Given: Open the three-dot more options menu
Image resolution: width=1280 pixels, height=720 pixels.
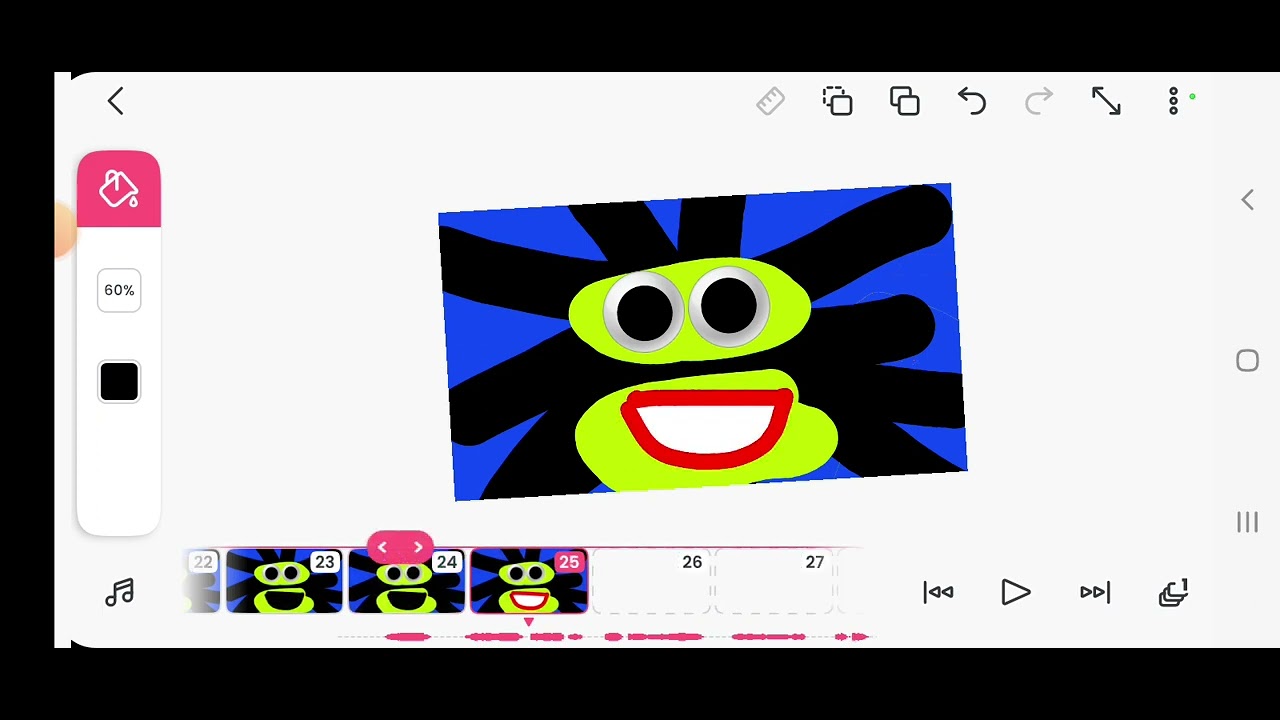Looking at the screenshot, I should pyautogui.click(x=1174, y=101).
